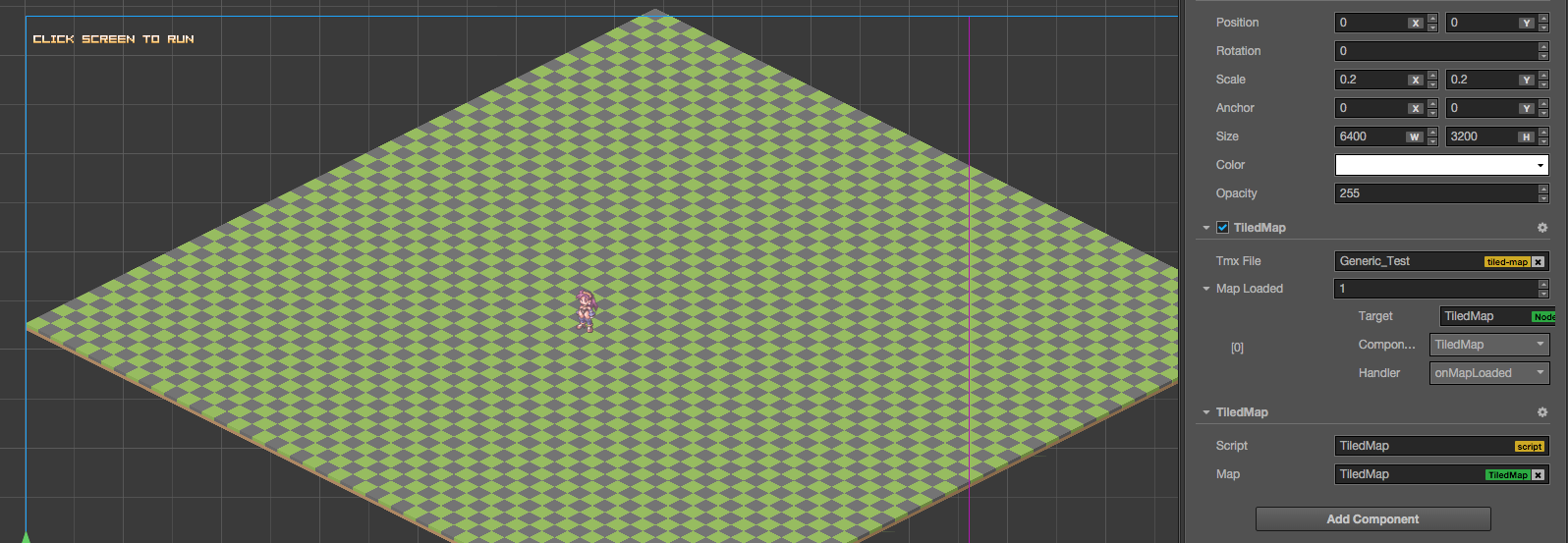Collapse the TiledMap script section
The width and height of the screenshot is (1568, 543).
coord(1206,412)
